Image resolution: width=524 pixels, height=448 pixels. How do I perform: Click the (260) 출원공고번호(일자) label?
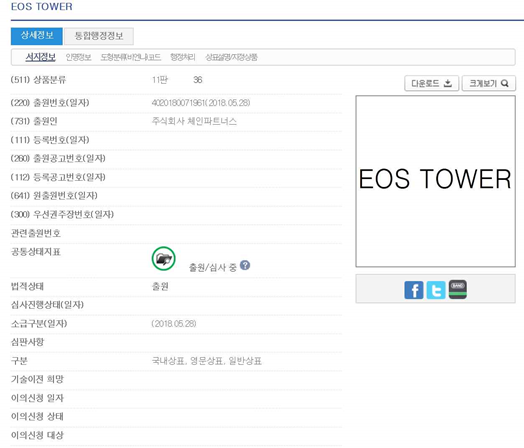[x=58, y=158]
